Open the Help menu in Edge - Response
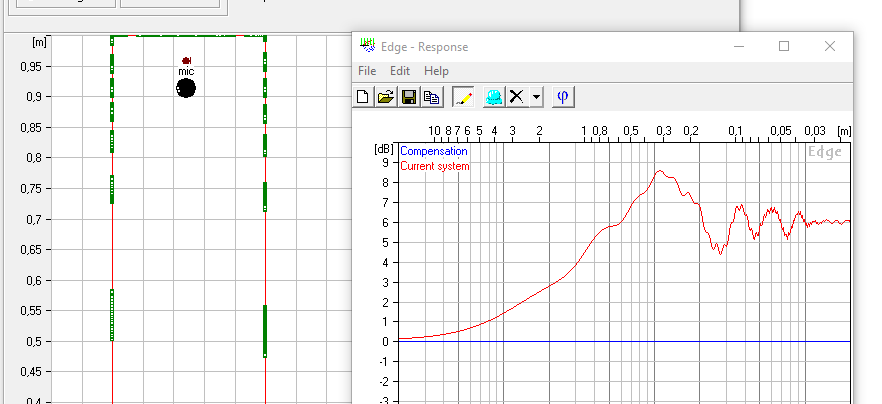The width and height of the screenshot is (882, 404). (x=436, y=71)
